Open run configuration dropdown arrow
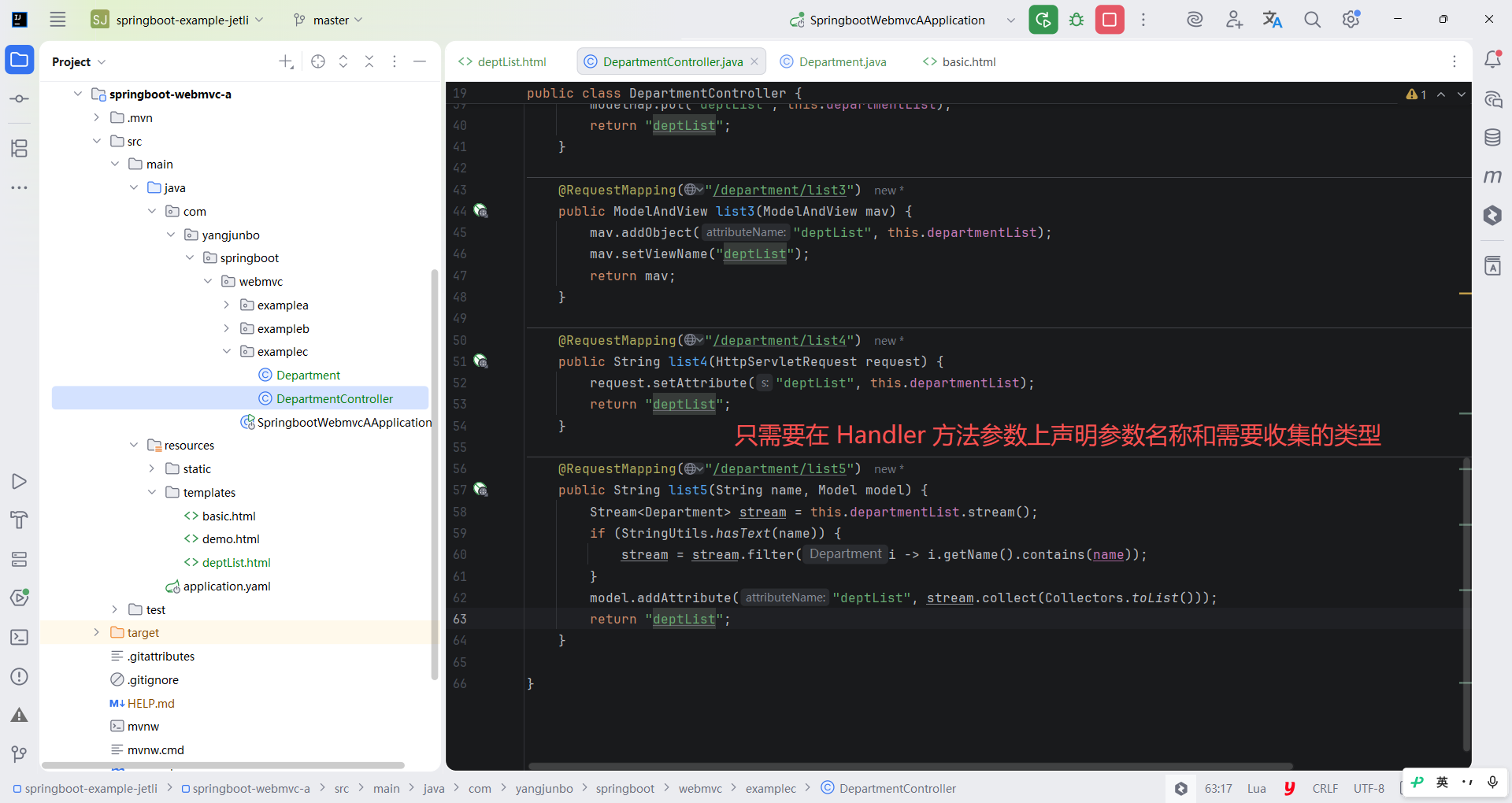Screen dimensions: 1512x803 [x=1011, y=20]
